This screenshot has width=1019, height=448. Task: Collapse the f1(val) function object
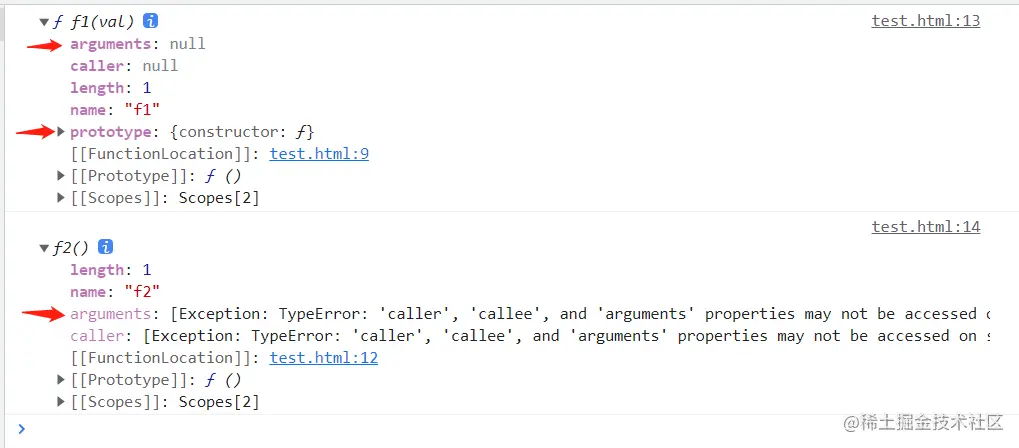pyautogui.click(x=44, y=22)
